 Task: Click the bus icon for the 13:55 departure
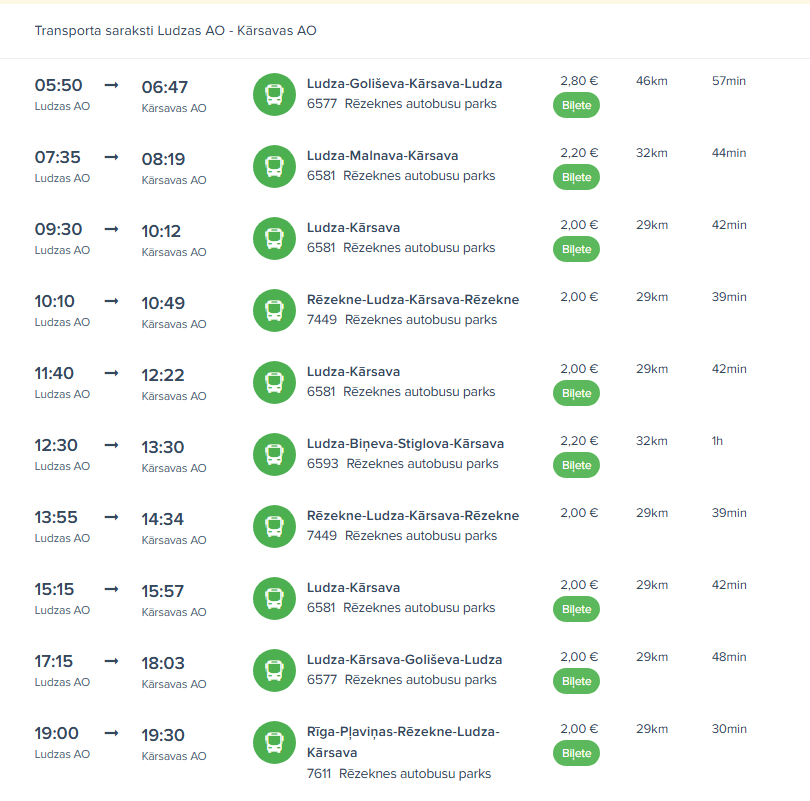pos(274,527)
